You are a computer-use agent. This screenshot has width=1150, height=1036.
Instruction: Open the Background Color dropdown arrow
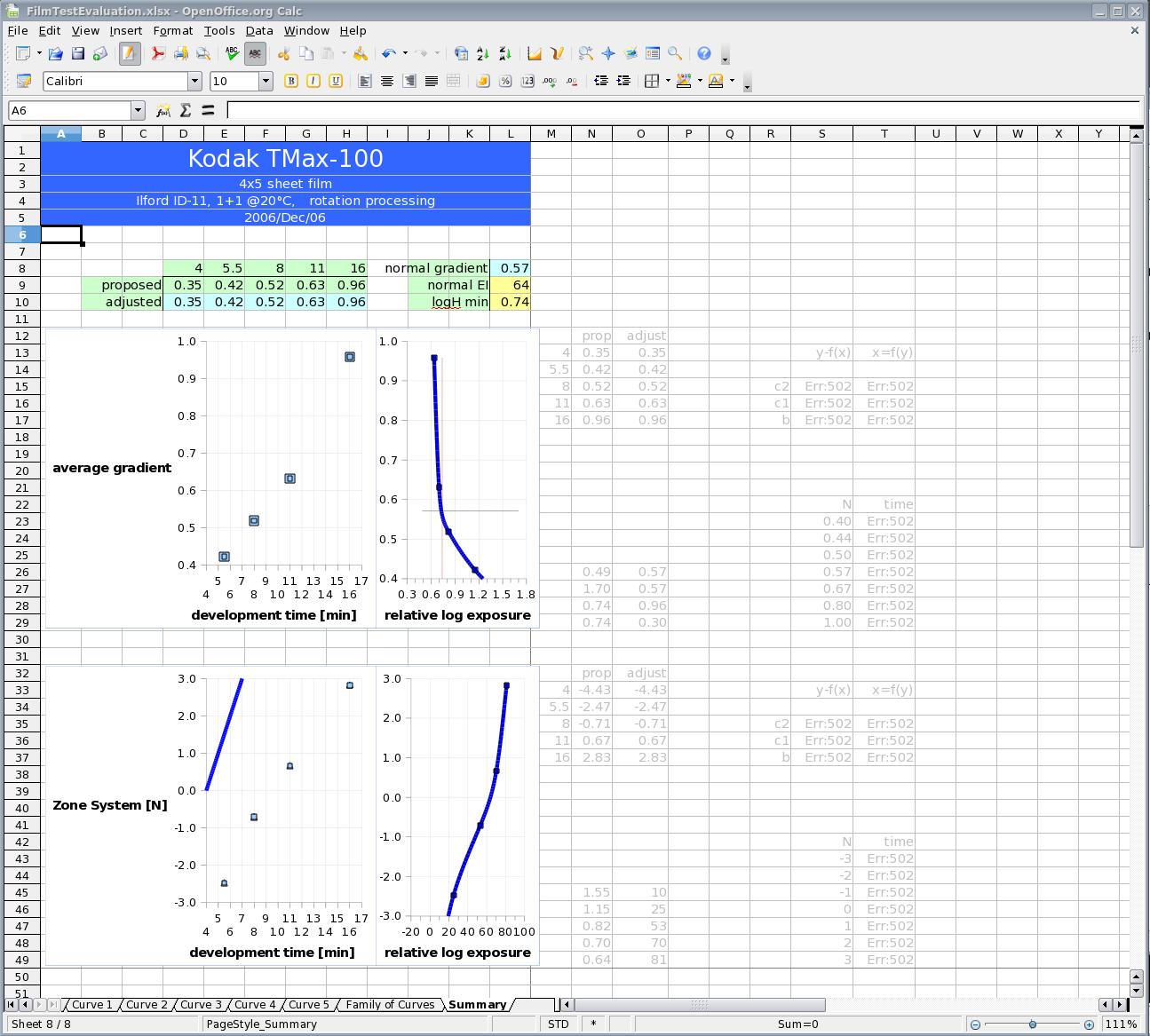pyautogui.click(x=700, y=81)
